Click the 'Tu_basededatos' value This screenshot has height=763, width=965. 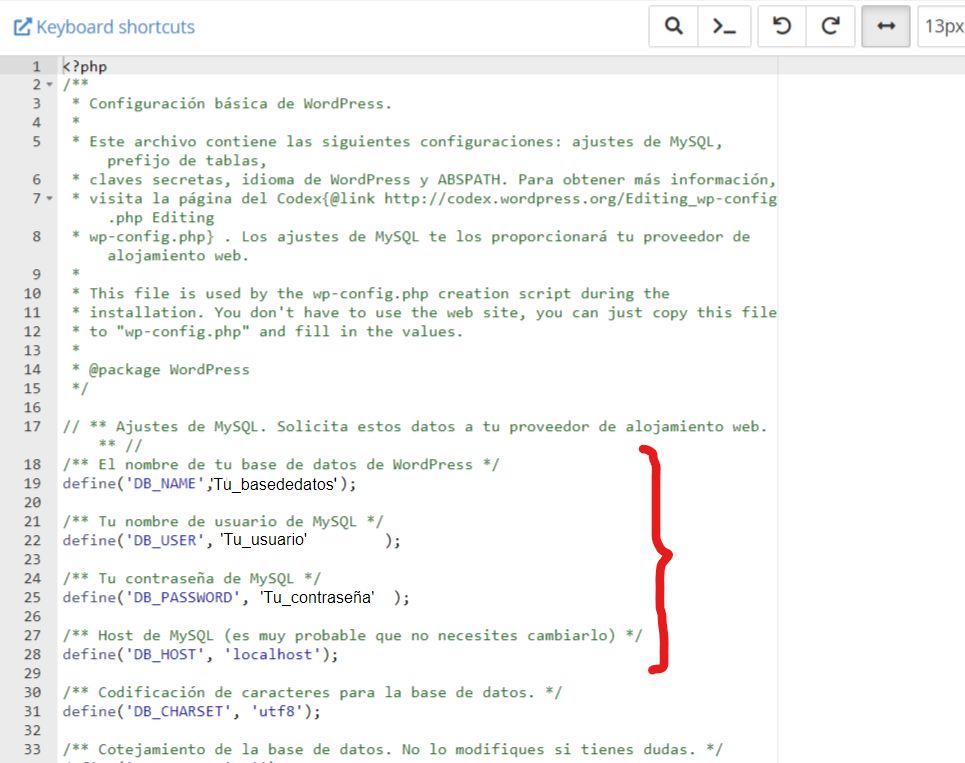pyautogui.click(x=274, y=484)
